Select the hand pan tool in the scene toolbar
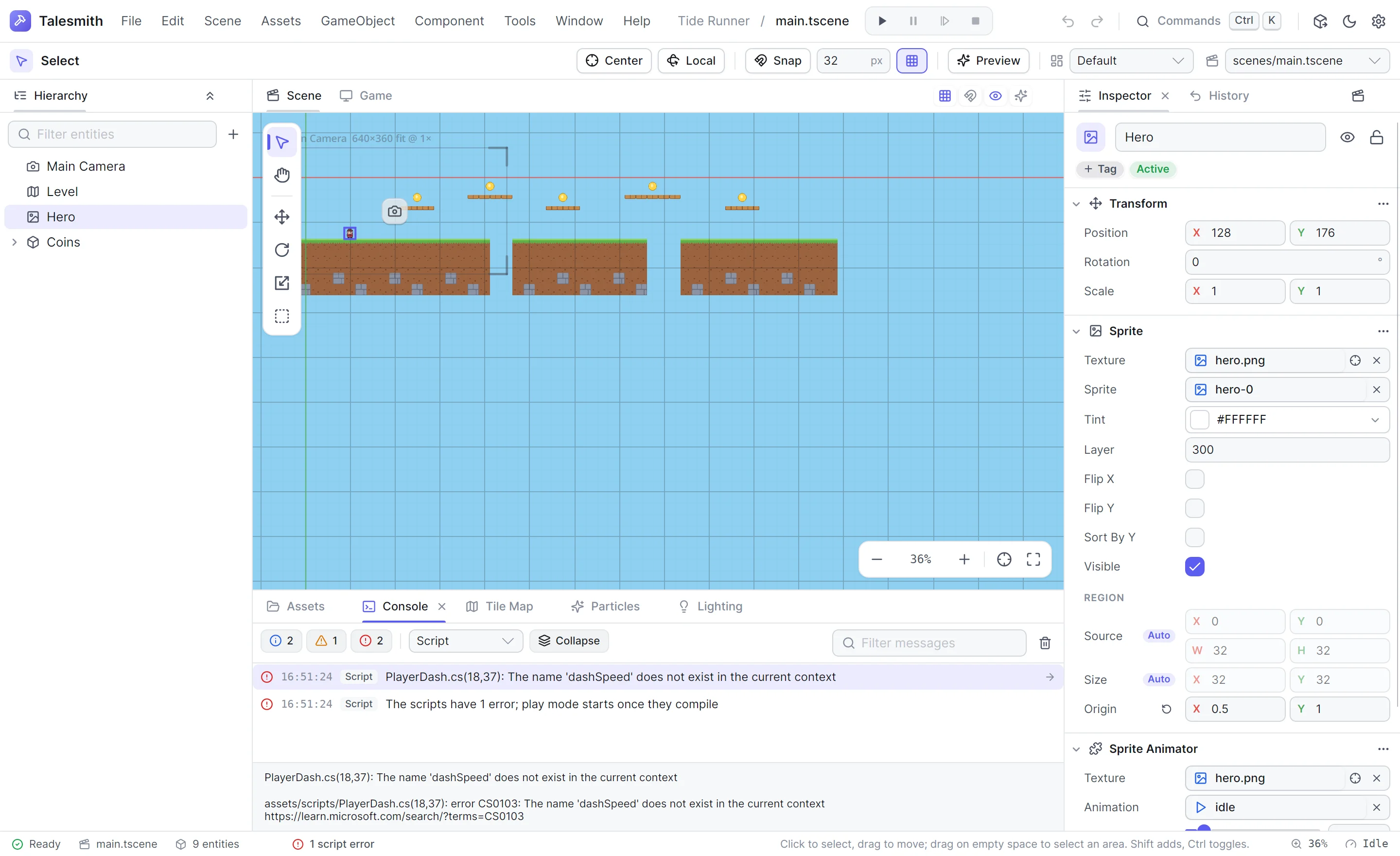Viewport: 1400px width, 856px height. [282, 175]
